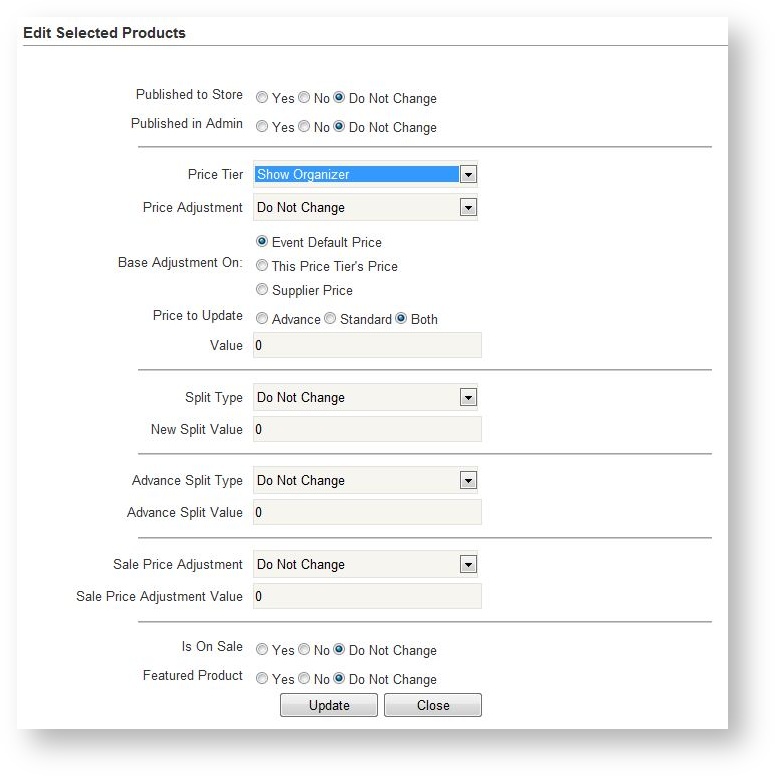776x777 pixels.
Task: Choose No for Published in Admin
Action: 304,127
